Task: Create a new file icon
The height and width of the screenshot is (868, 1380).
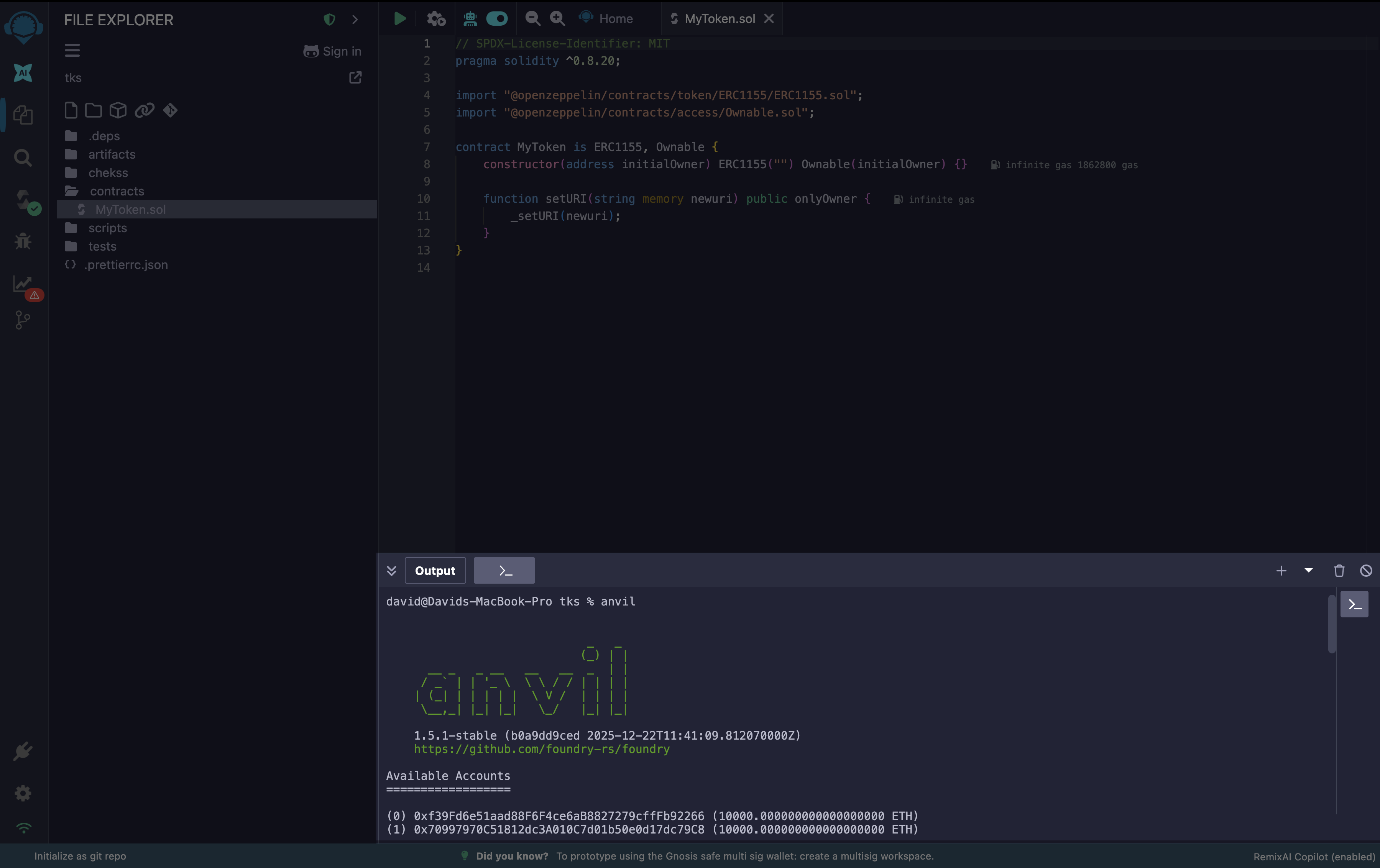Action: 71,110
